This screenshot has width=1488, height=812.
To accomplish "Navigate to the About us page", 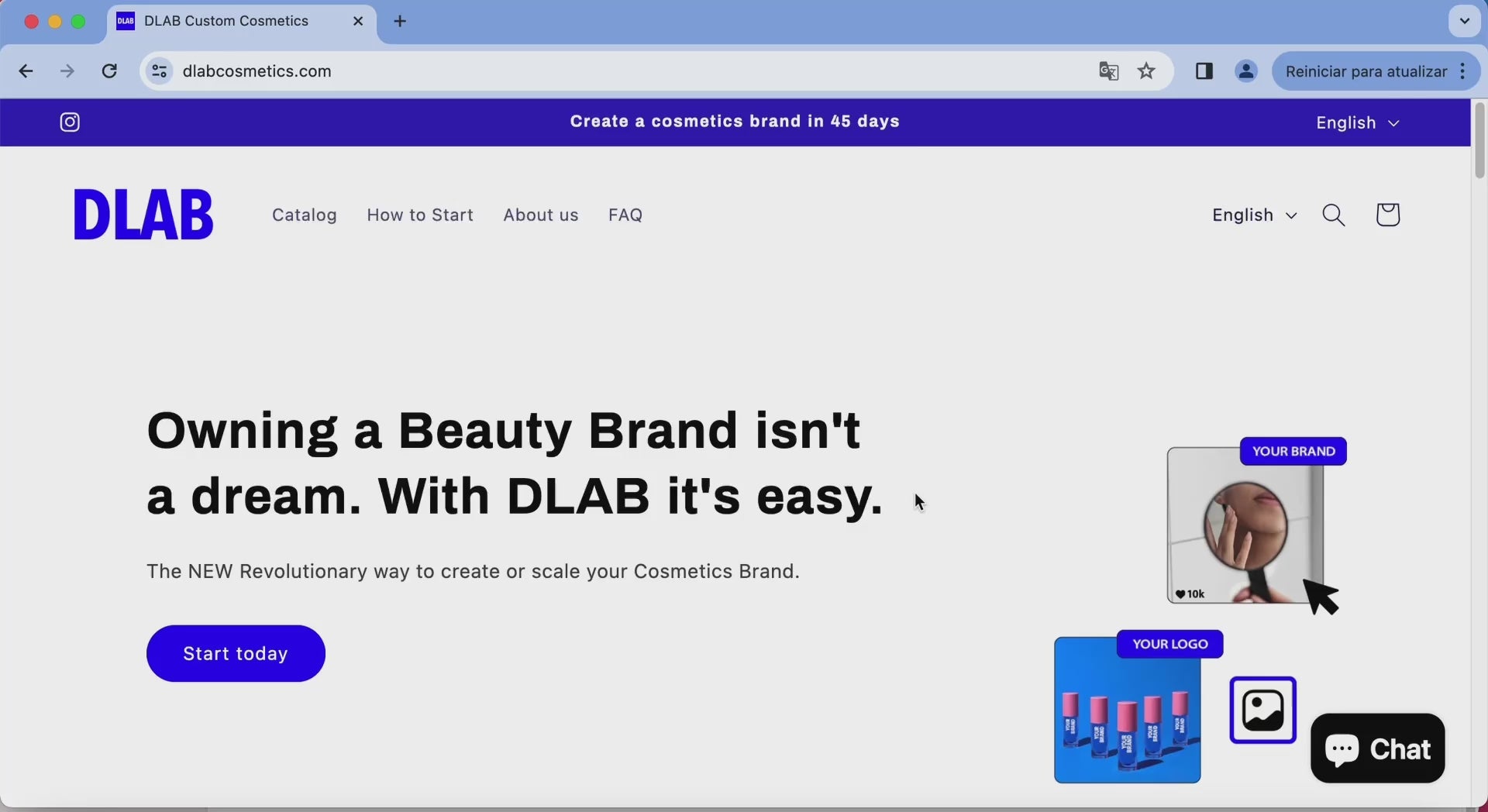I will 540,215.
